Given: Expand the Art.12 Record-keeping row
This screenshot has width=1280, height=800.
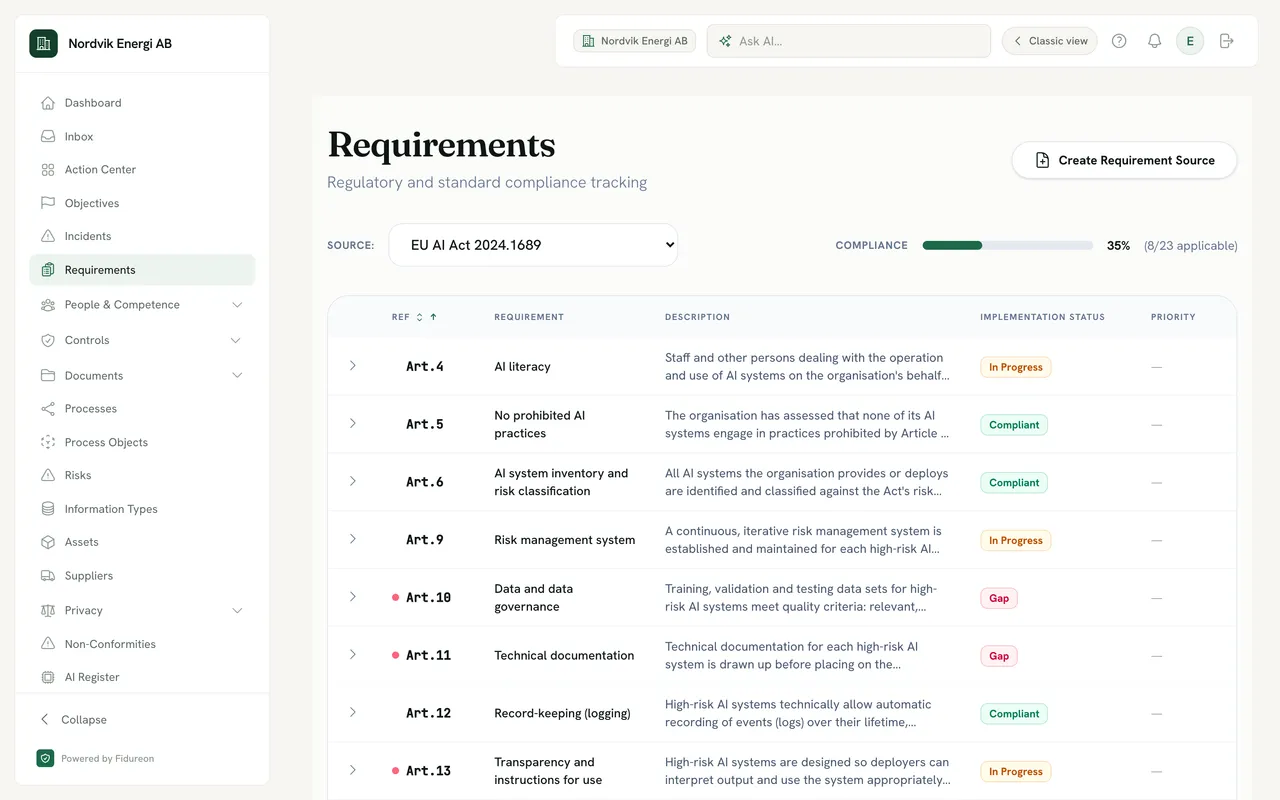Looking at the screenshot, I should click(353, 713).
